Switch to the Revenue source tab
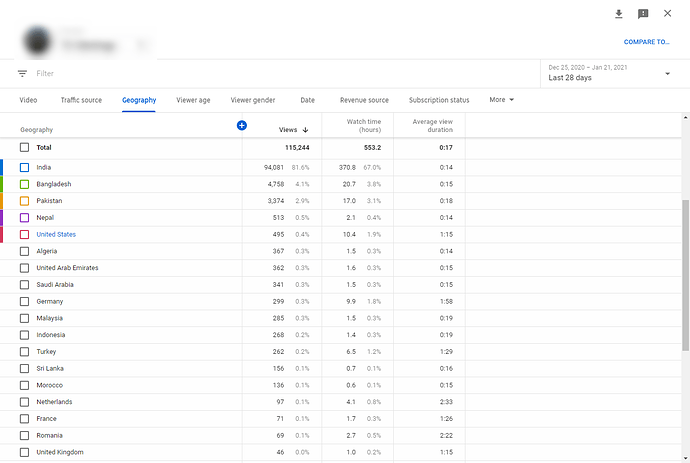This screenshot has height=463, width=690. coord(364,100)
